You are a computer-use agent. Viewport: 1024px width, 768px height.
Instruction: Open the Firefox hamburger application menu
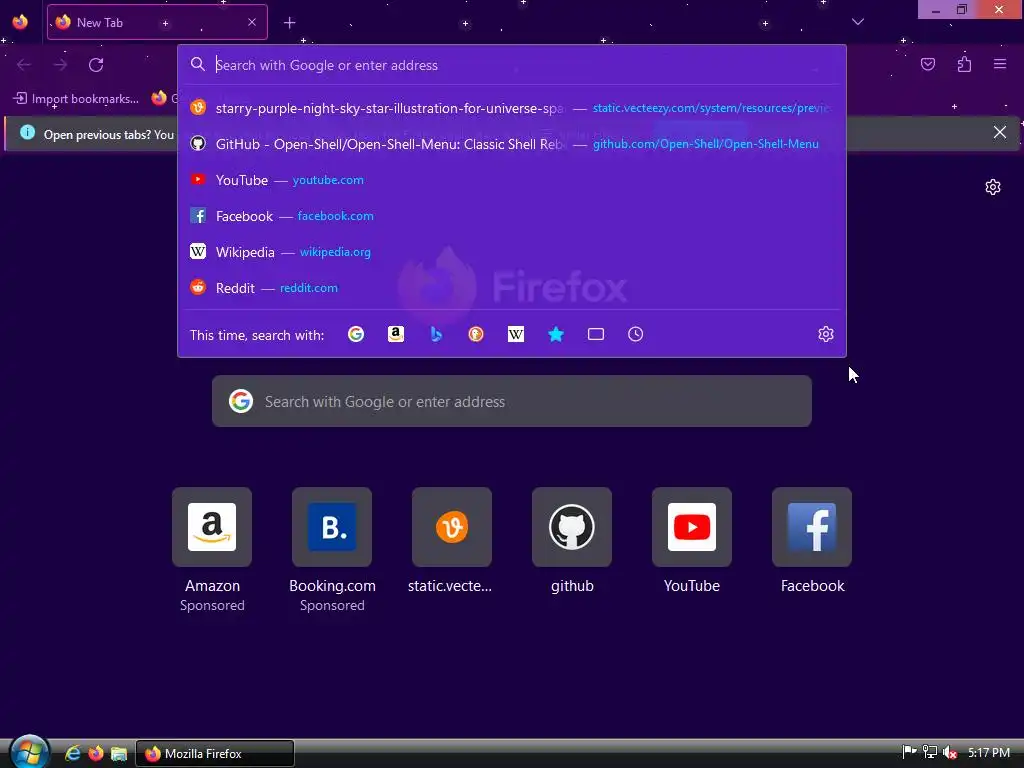pos(1000,64)
